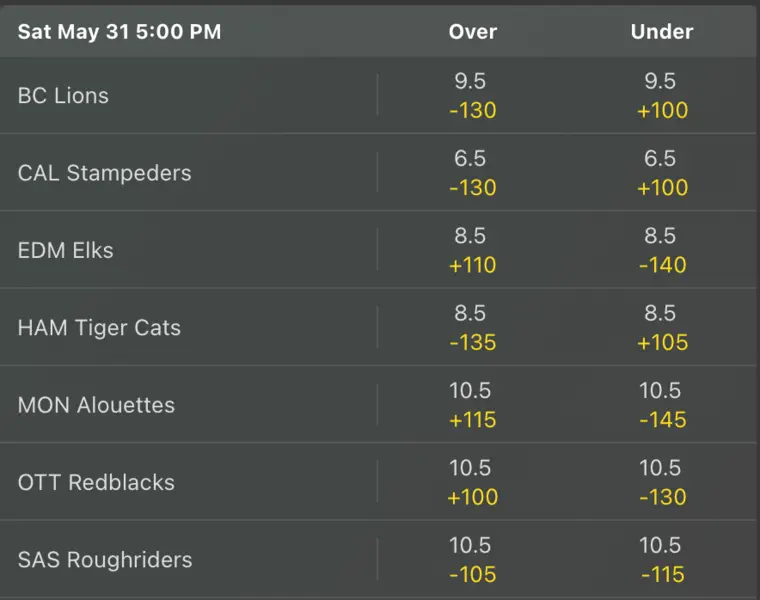Viewport: 760px width, 600px height.
Task: Open the BC Lions team row
Action: [63, 96]
